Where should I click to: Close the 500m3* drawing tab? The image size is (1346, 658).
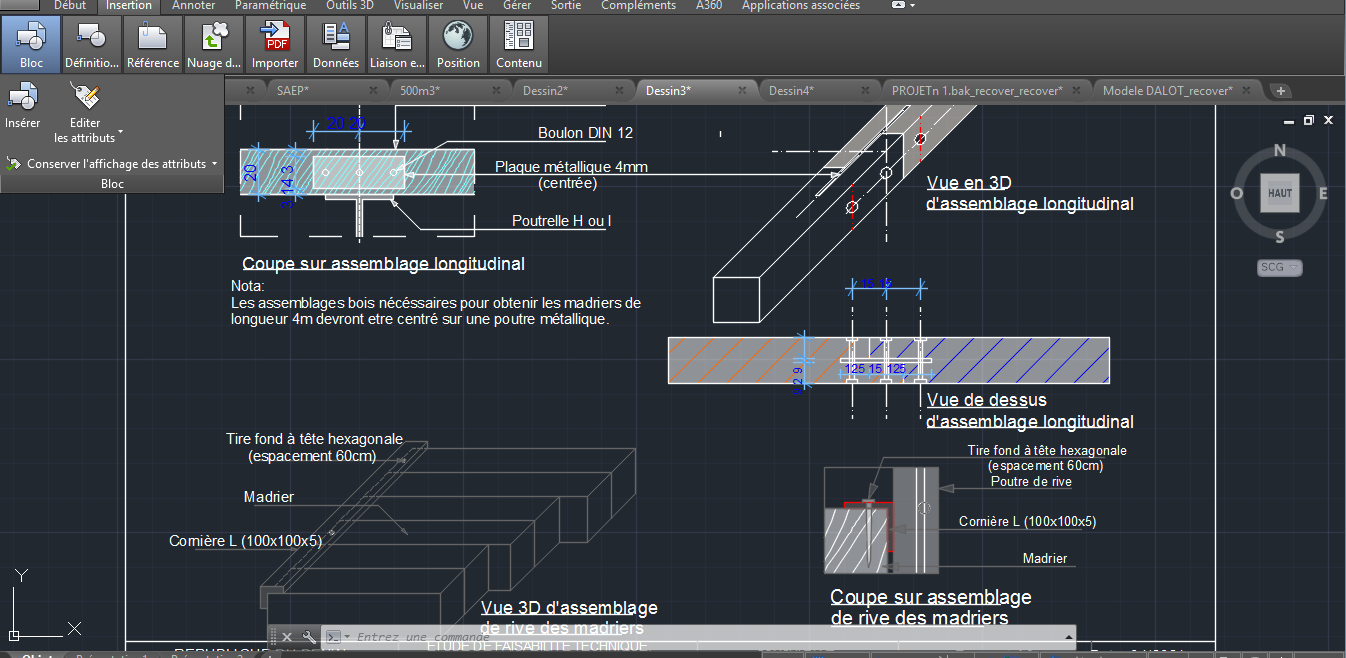496,90
